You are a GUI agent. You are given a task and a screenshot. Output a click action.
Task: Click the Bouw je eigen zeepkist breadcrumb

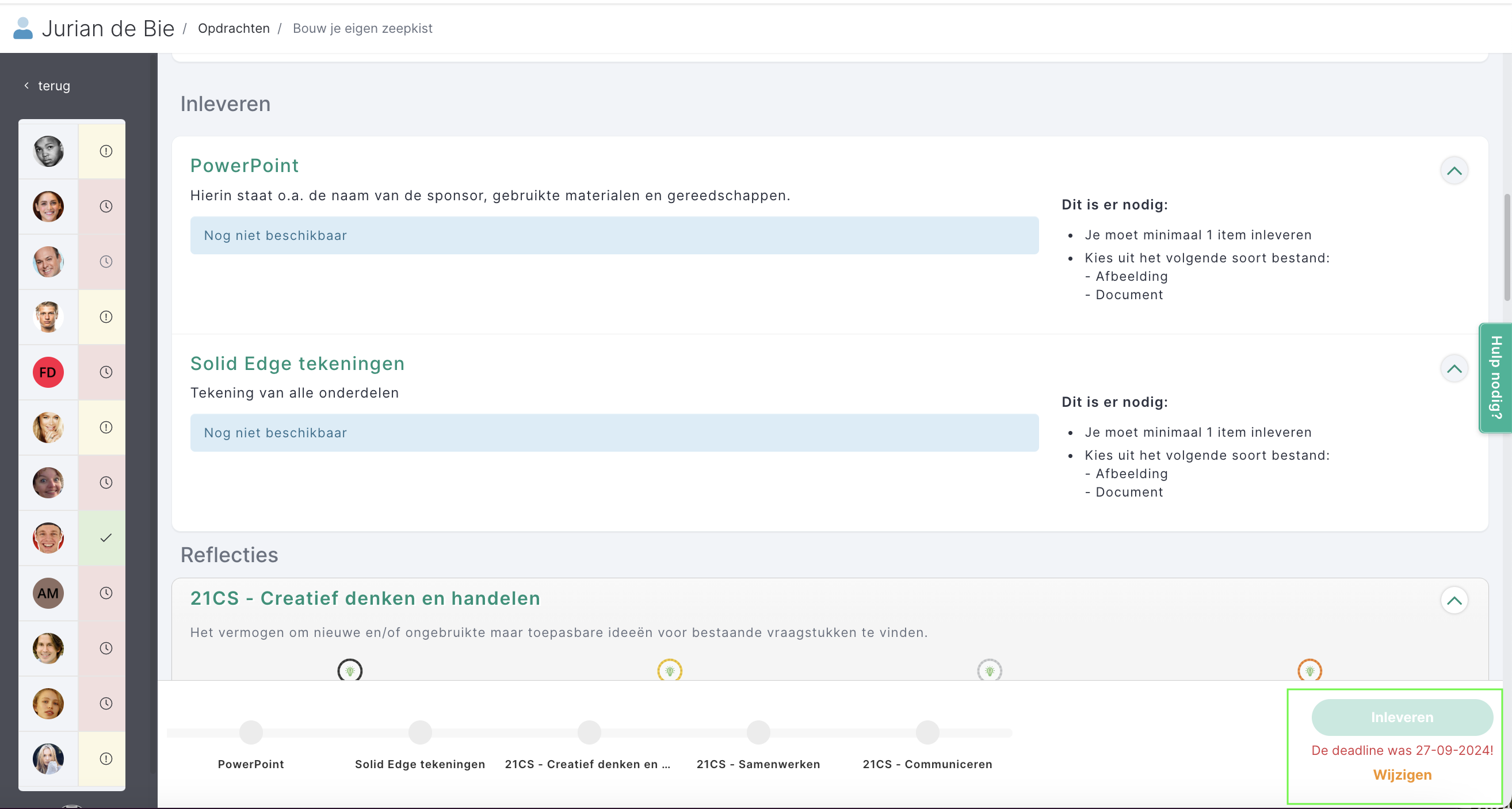click(362, 28)
